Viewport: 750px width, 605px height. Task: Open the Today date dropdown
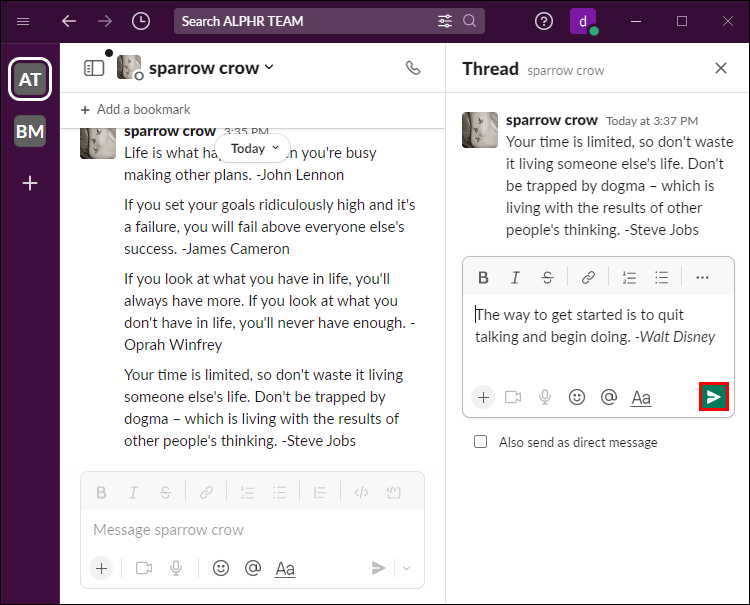(253, 149)
